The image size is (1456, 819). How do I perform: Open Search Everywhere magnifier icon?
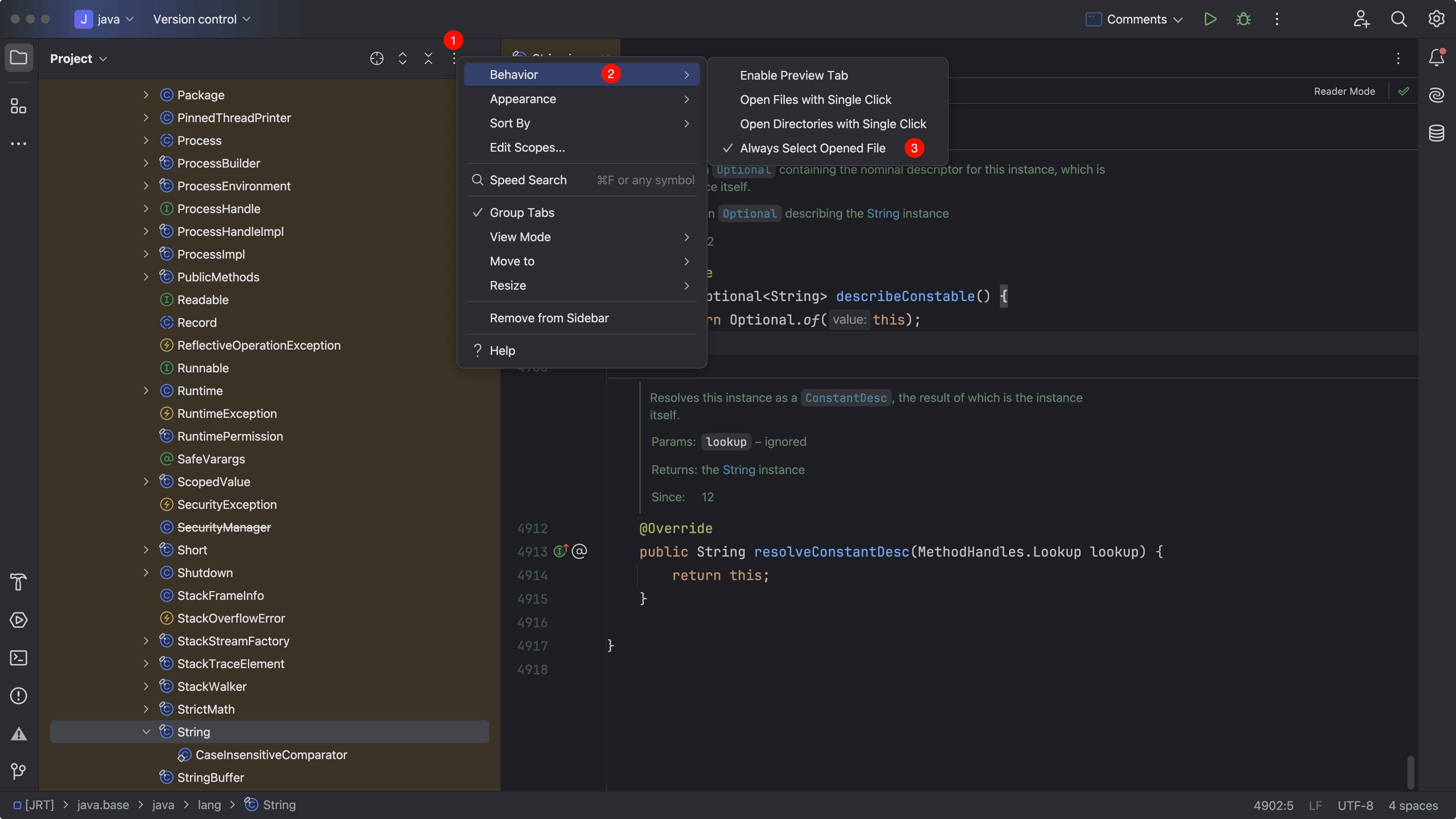(1398, 19)
